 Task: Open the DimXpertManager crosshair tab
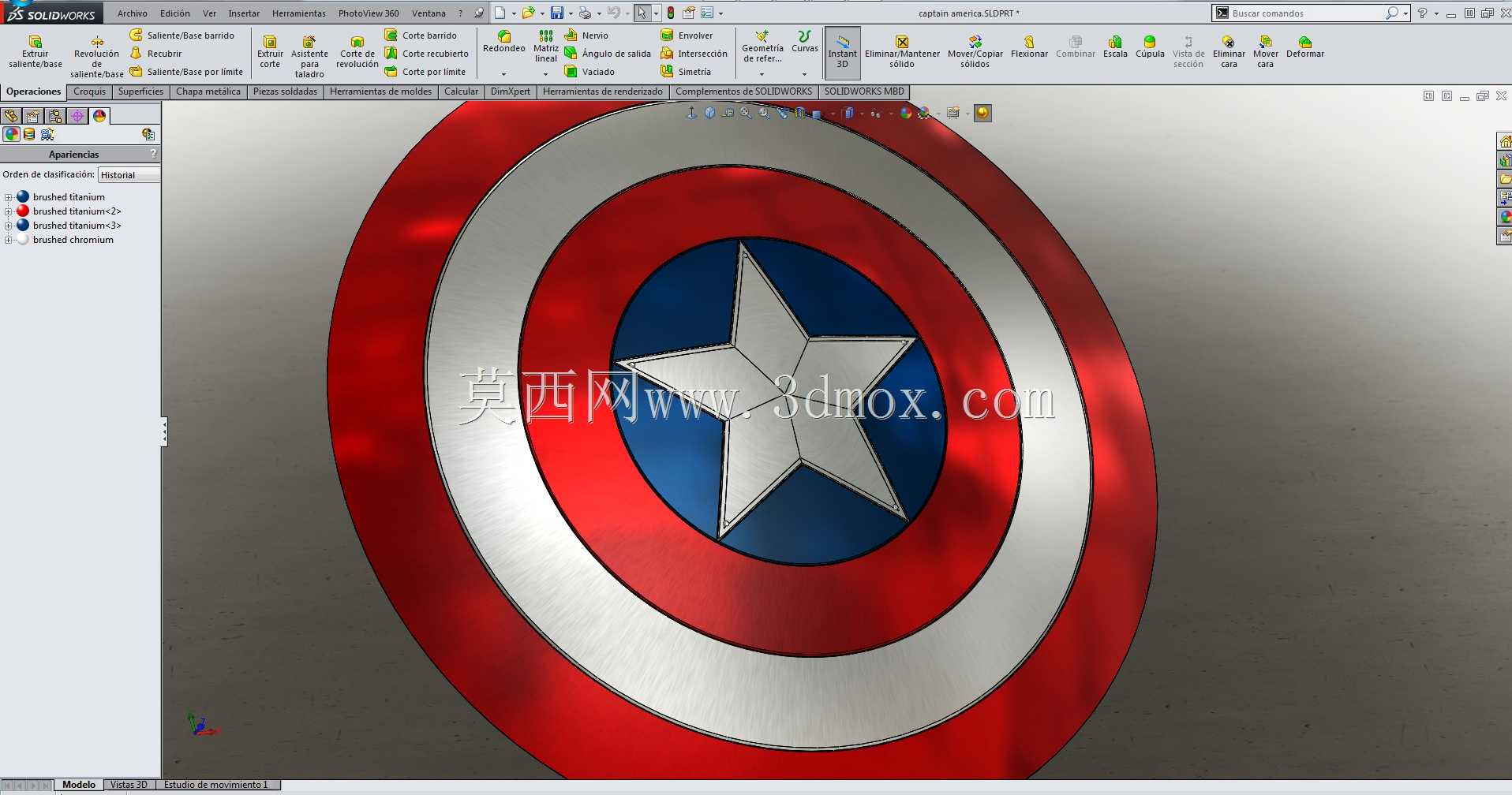tap(77, 116)
